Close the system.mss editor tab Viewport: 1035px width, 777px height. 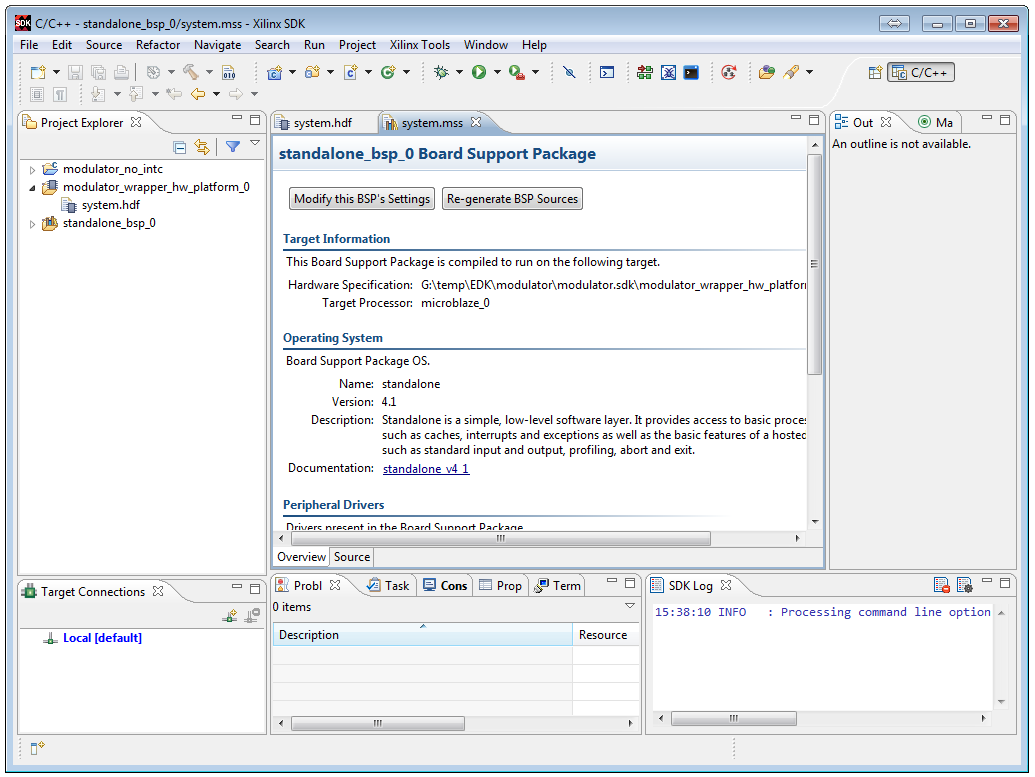point(476,122)
